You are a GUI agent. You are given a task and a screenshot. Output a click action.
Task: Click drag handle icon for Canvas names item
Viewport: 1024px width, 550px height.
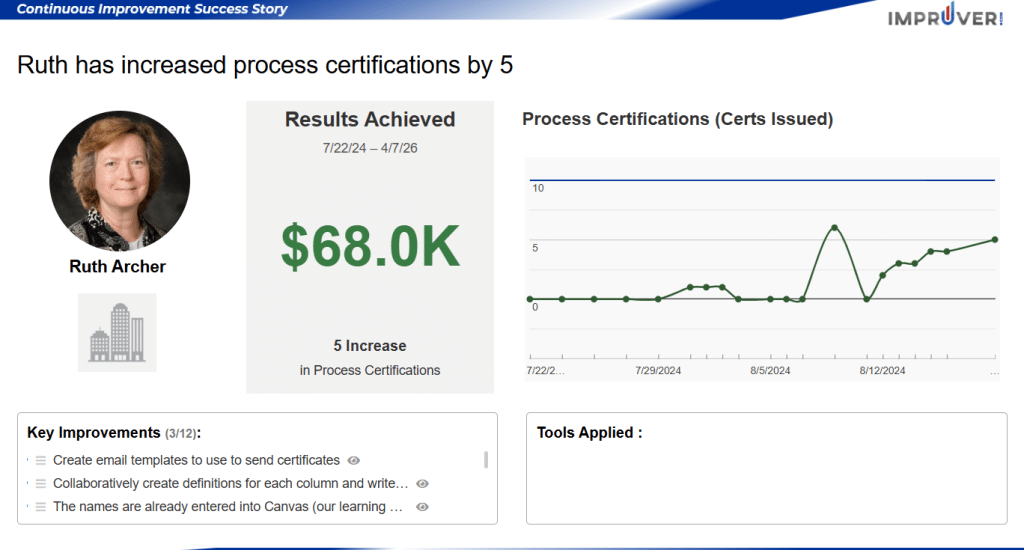click(41, 507)
